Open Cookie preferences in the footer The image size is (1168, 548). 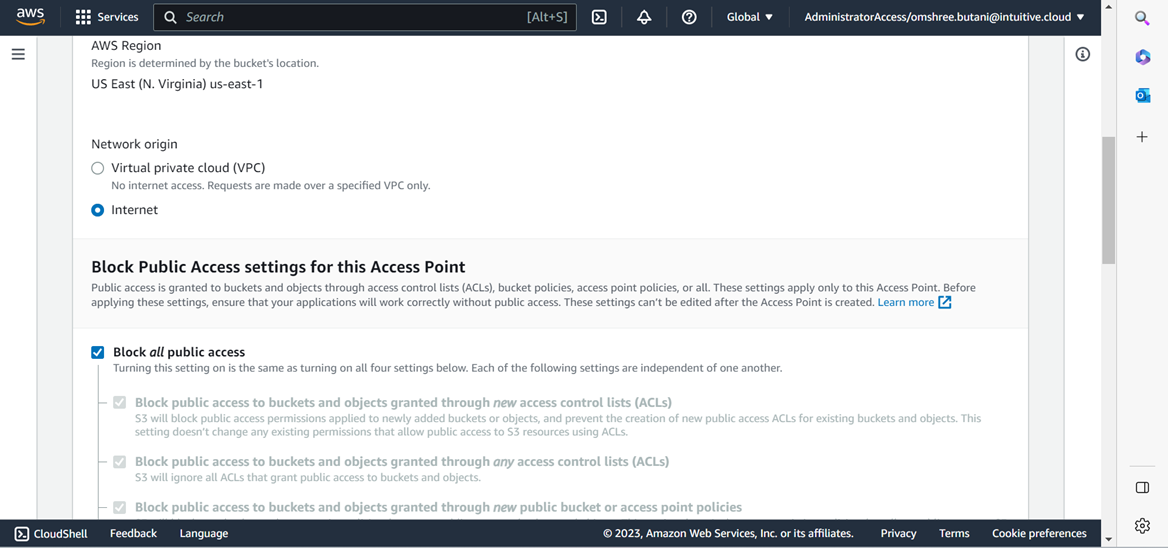[1039, 533]
